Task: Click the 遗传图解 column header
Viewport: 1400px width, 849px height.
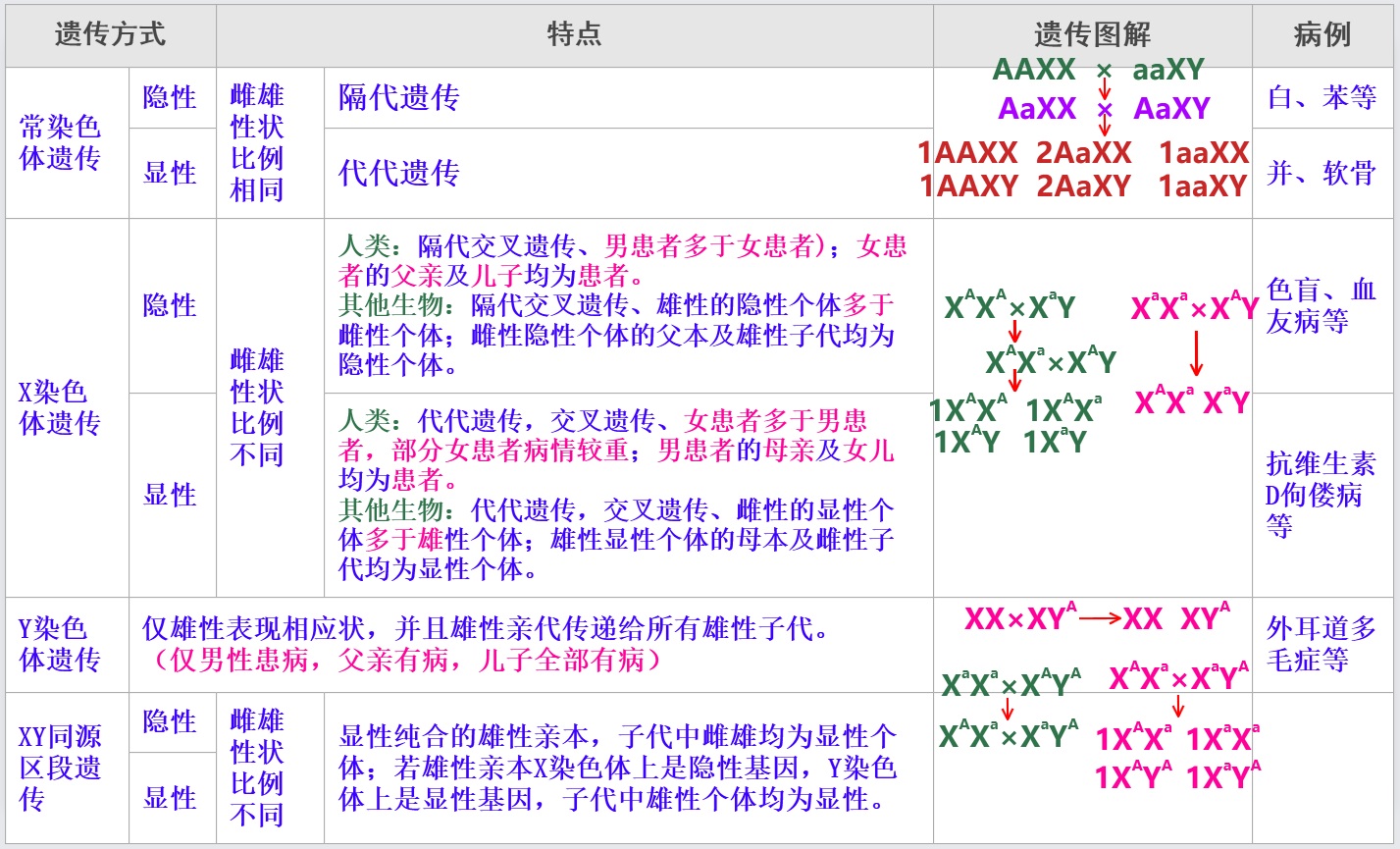Action: 1092,35
